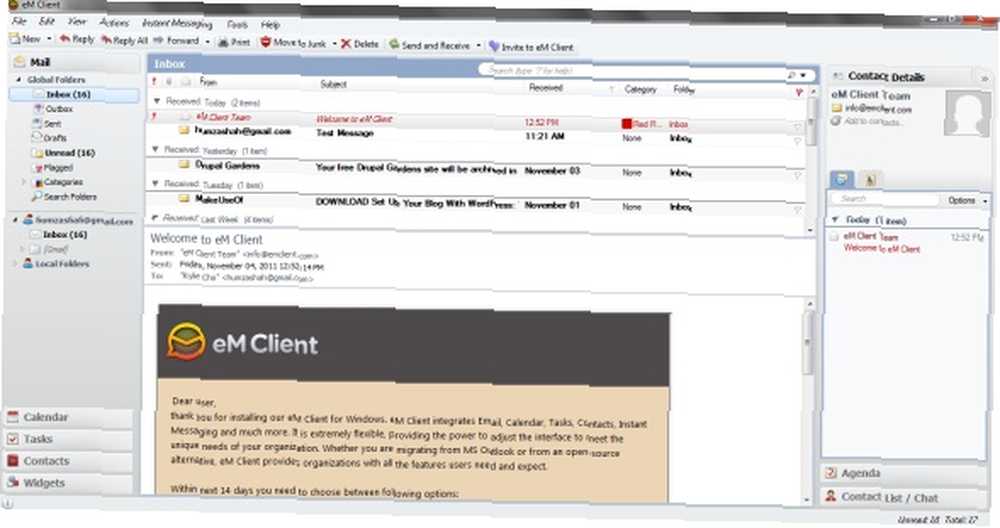The height and width of the screenshot is (528, 1000).
Task: Open the Drupal Gardens email row
Action: [475, 169]
